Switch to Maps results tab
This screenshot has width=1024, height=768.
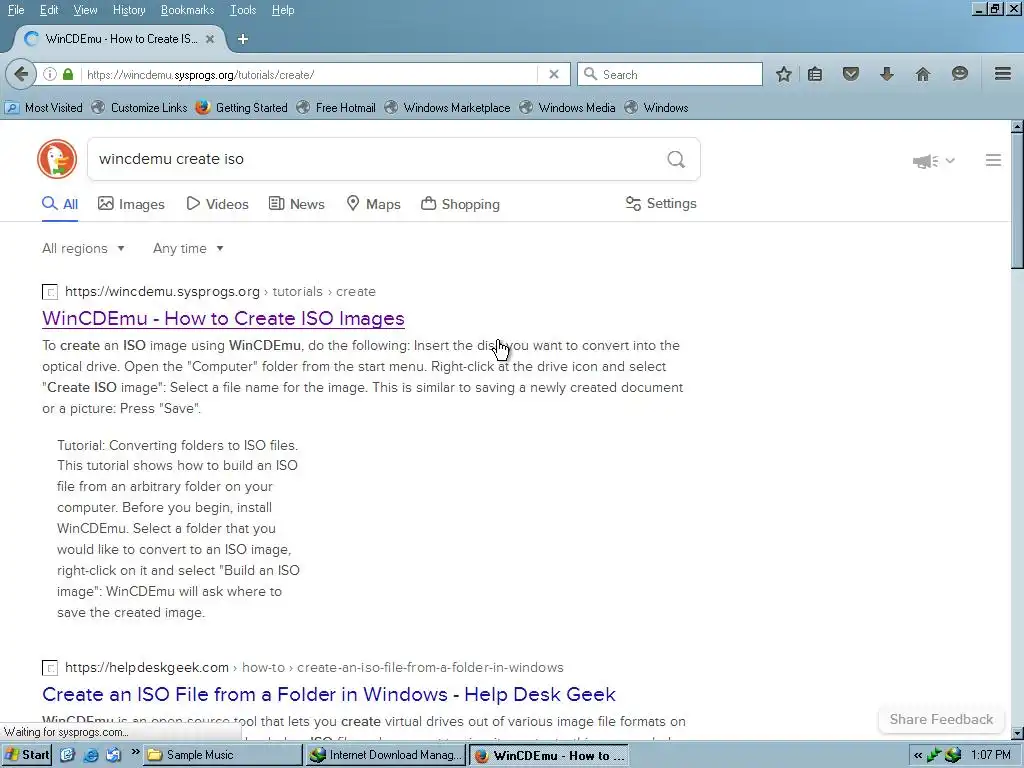(374, 204)
